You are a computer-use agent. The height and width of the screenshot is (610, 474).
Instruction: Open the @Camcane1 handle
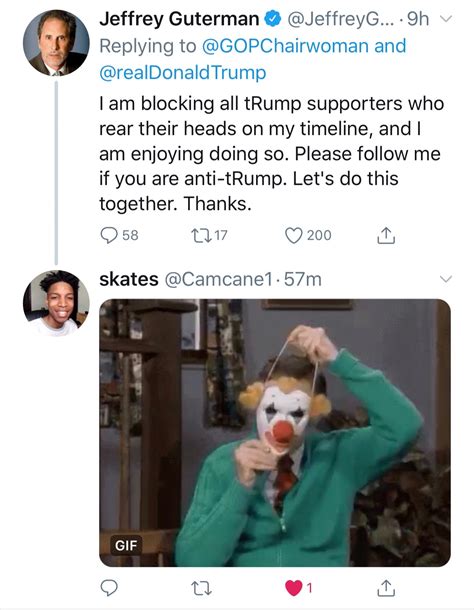coord(218,279)
